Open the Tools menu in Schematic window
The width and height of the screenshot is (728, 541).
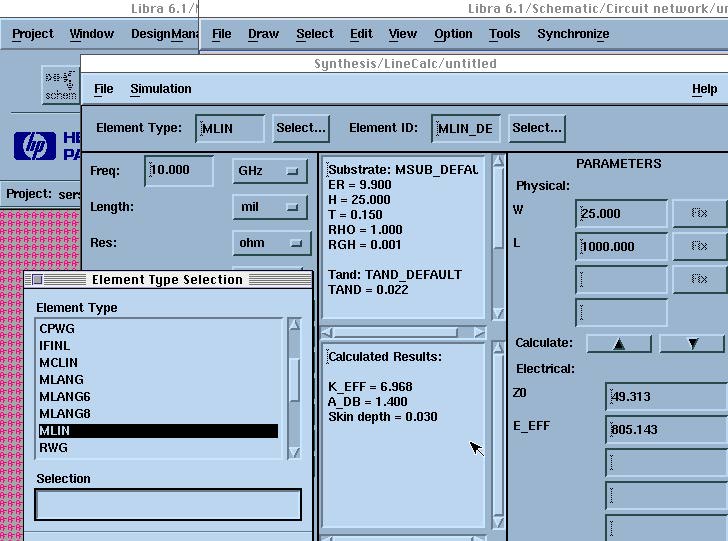click(504, 34)
